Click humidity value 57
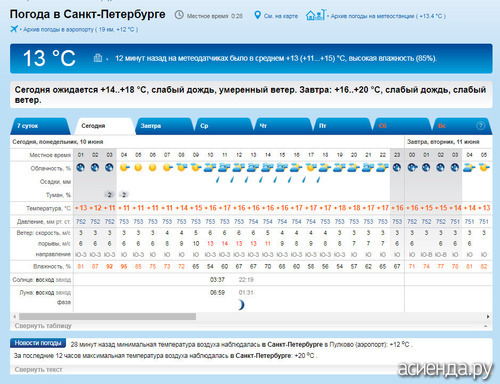 pos(354,266)
